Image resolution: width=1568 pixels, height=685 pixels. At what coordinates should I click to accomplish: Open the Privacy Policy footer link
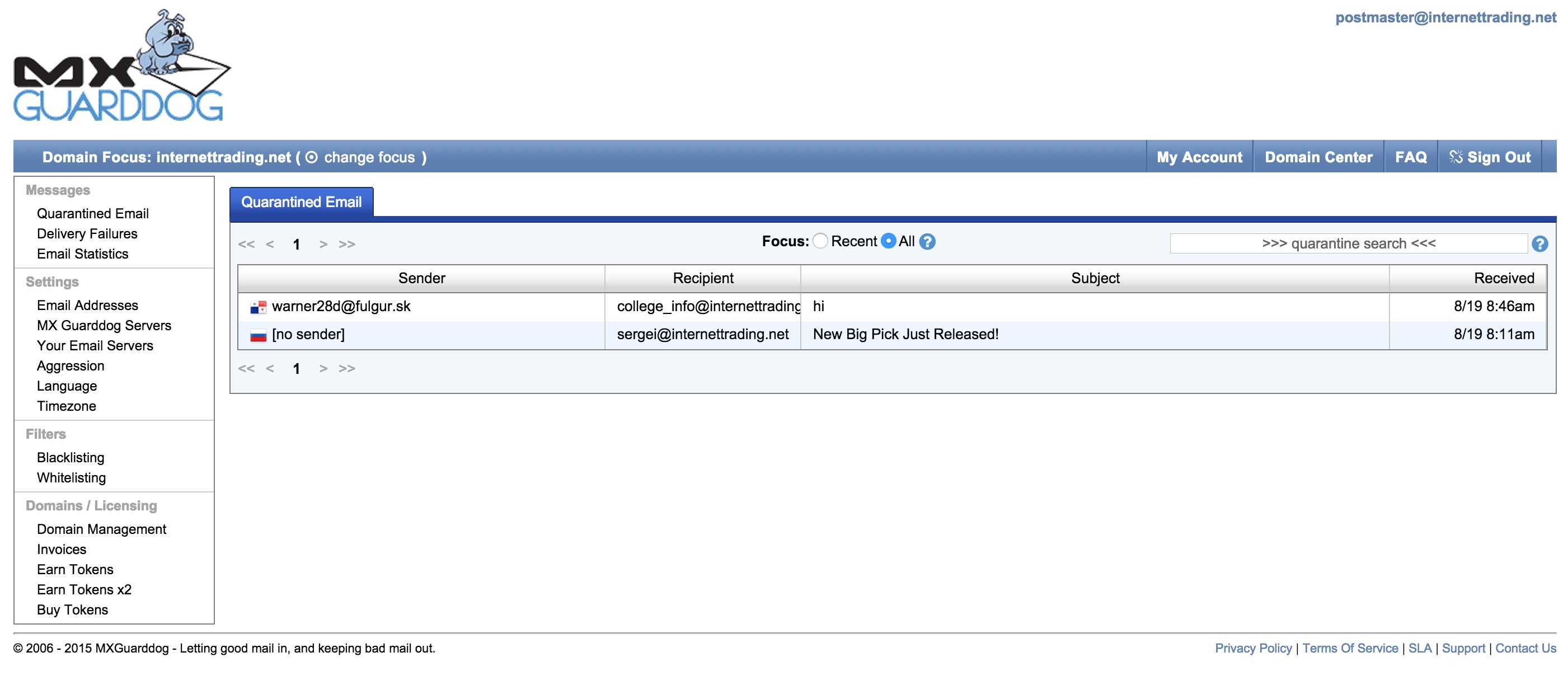[x=1253, y=648]
